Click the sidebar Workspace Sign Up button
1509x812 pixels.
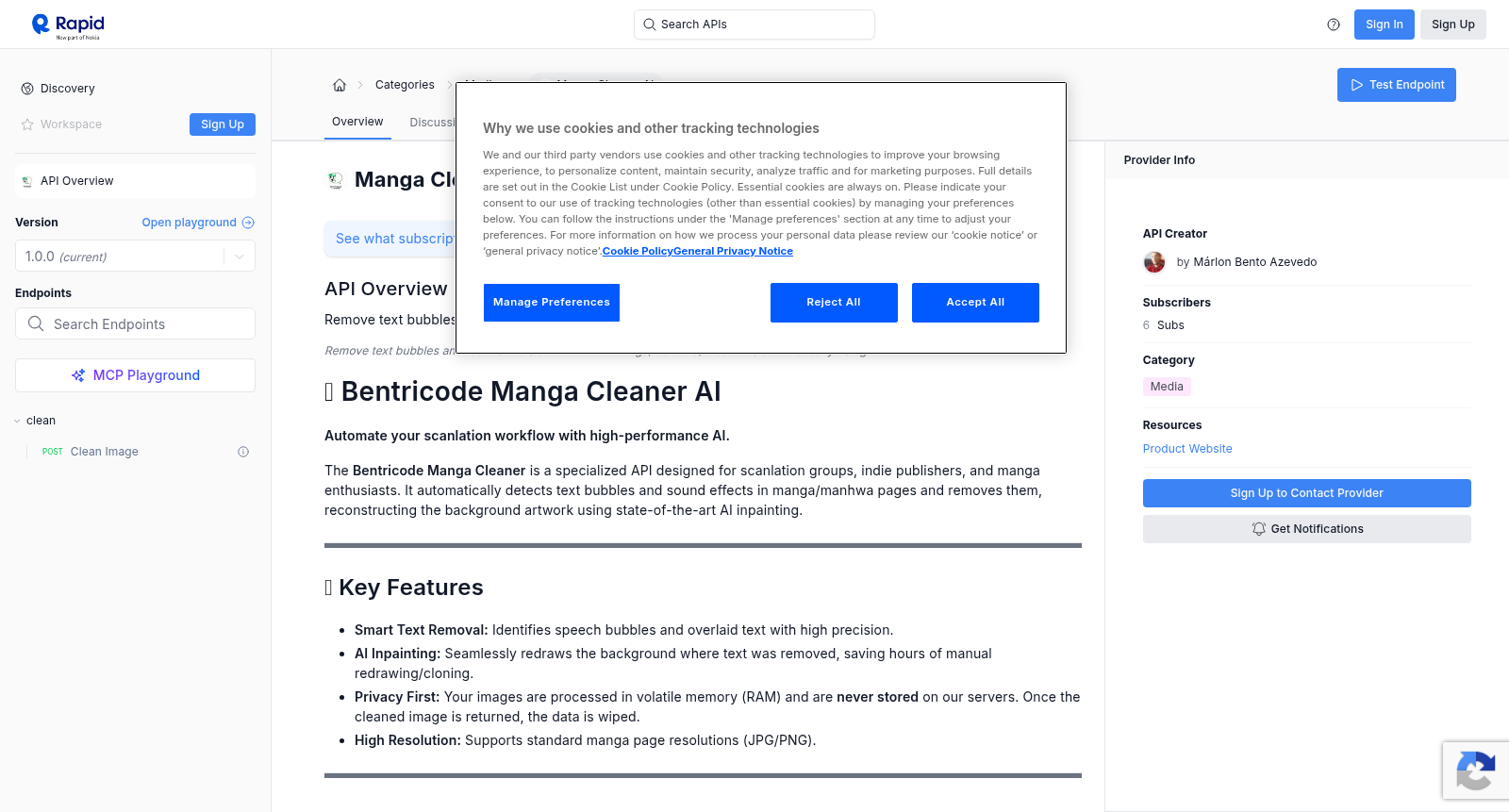tap(223, 124)
